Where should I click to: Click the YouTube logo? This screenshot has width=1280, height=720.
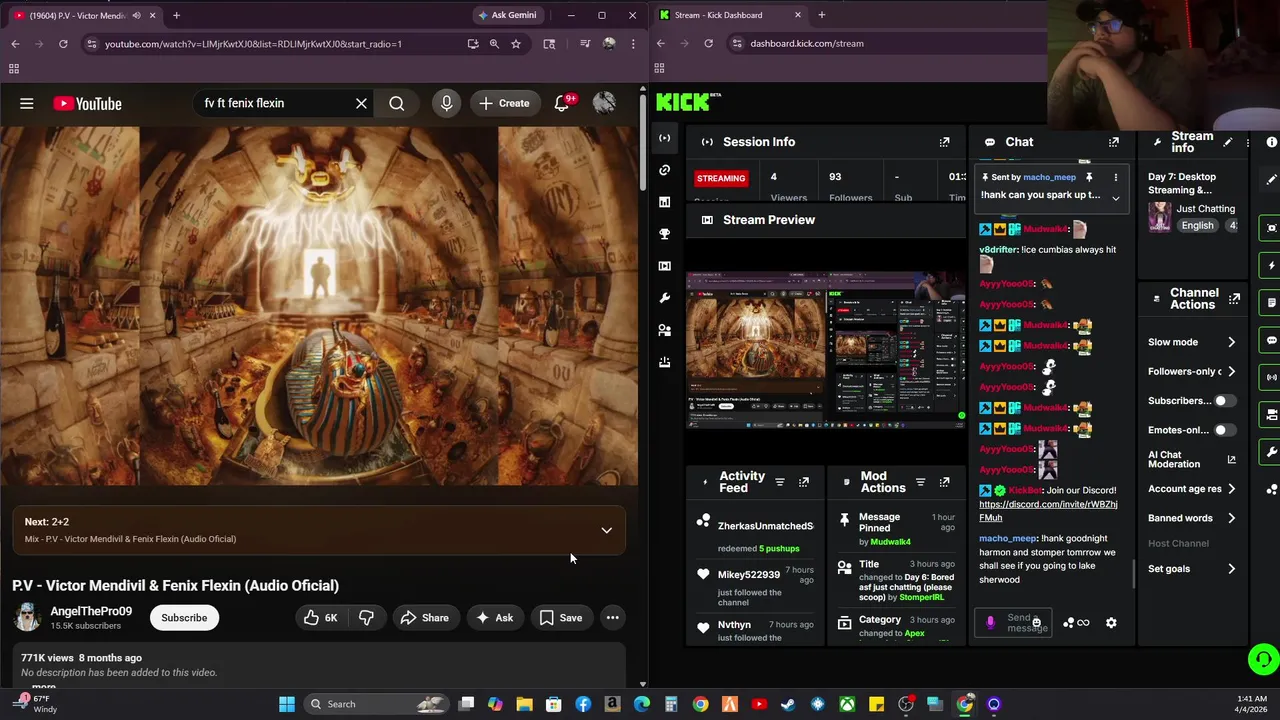87,103
